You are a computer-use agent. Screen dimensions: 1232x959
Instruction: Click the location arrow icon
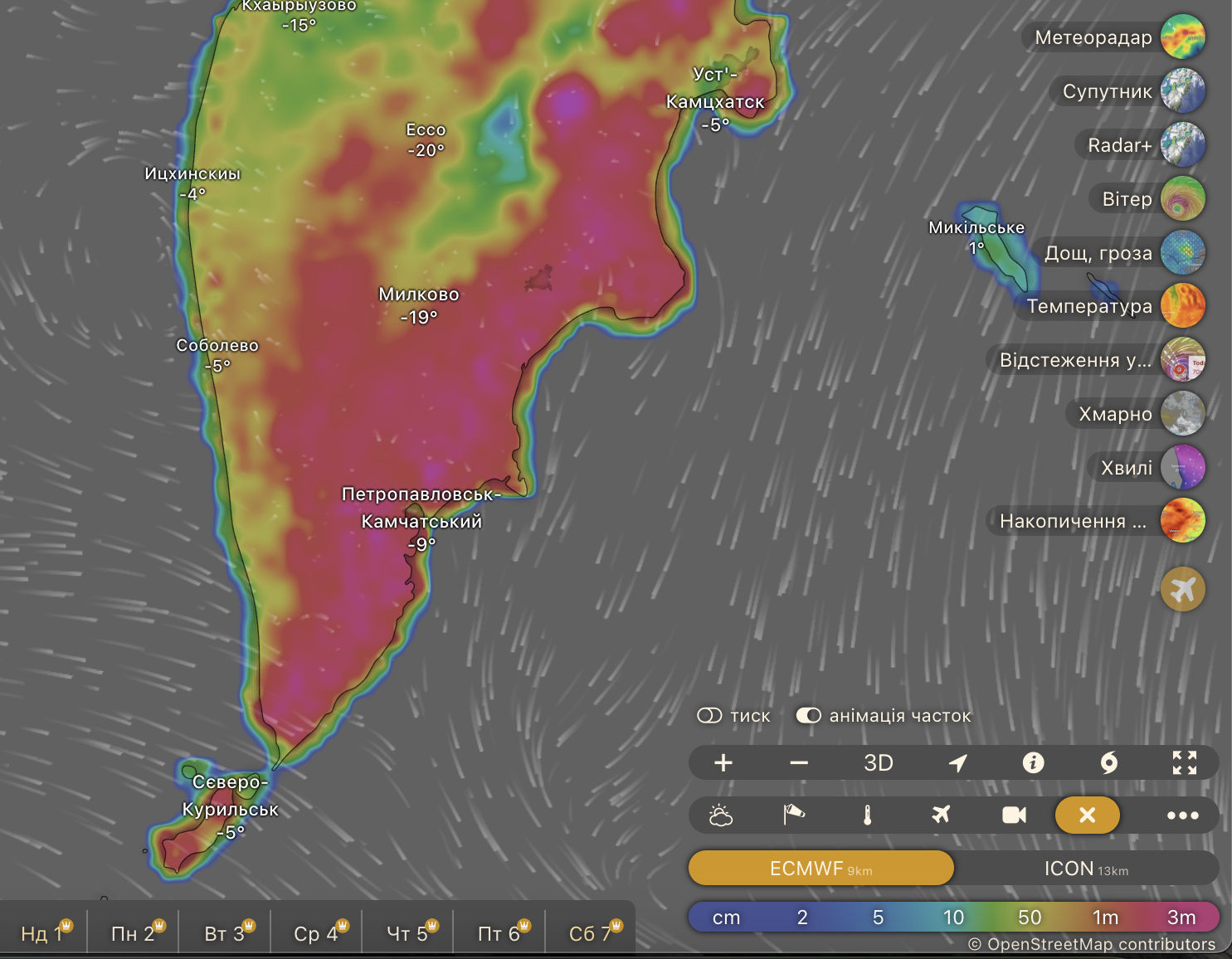click(957, 762)
